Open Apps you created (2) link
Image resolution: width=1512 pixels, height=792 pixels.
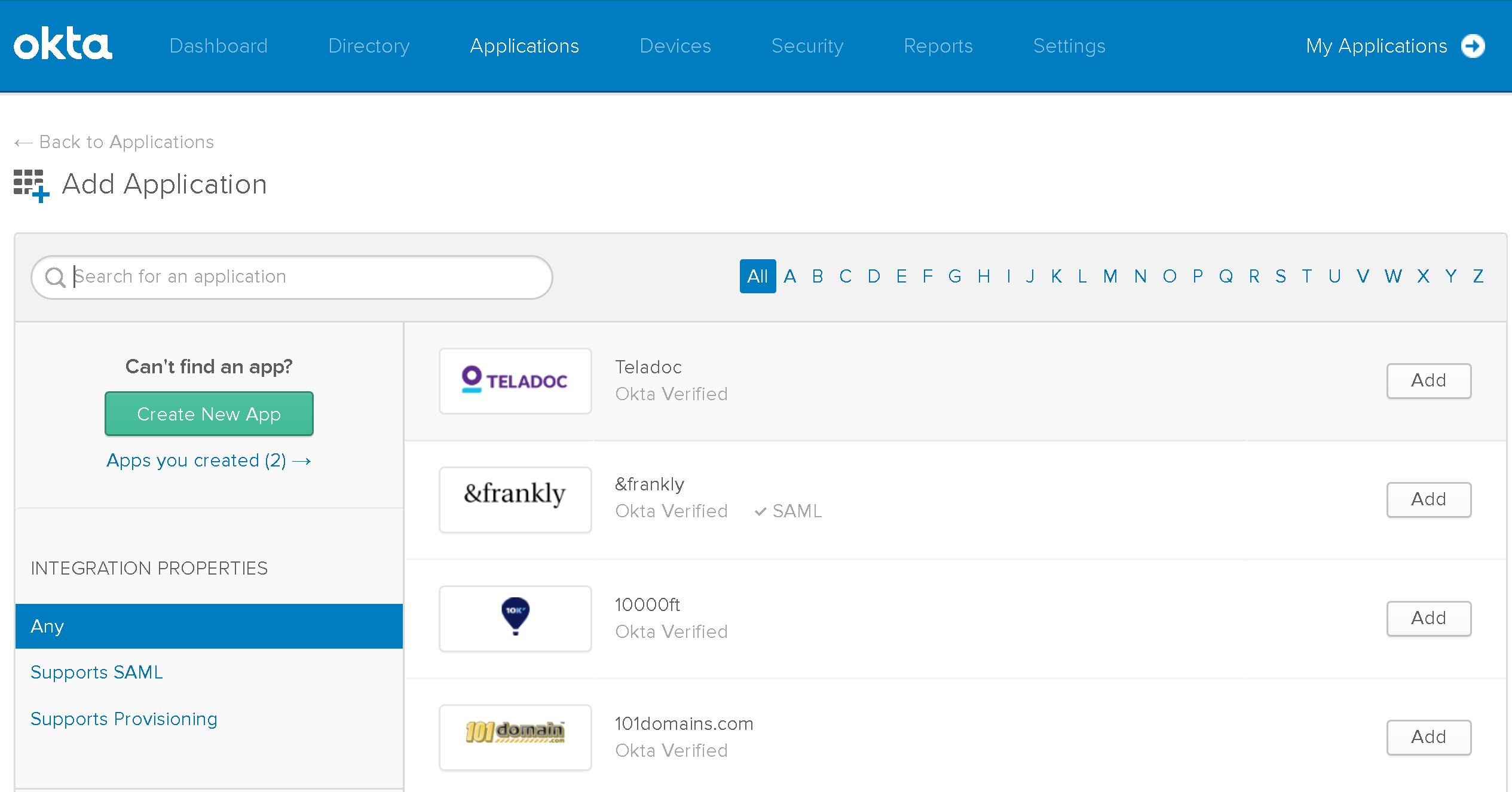[209, 461]
